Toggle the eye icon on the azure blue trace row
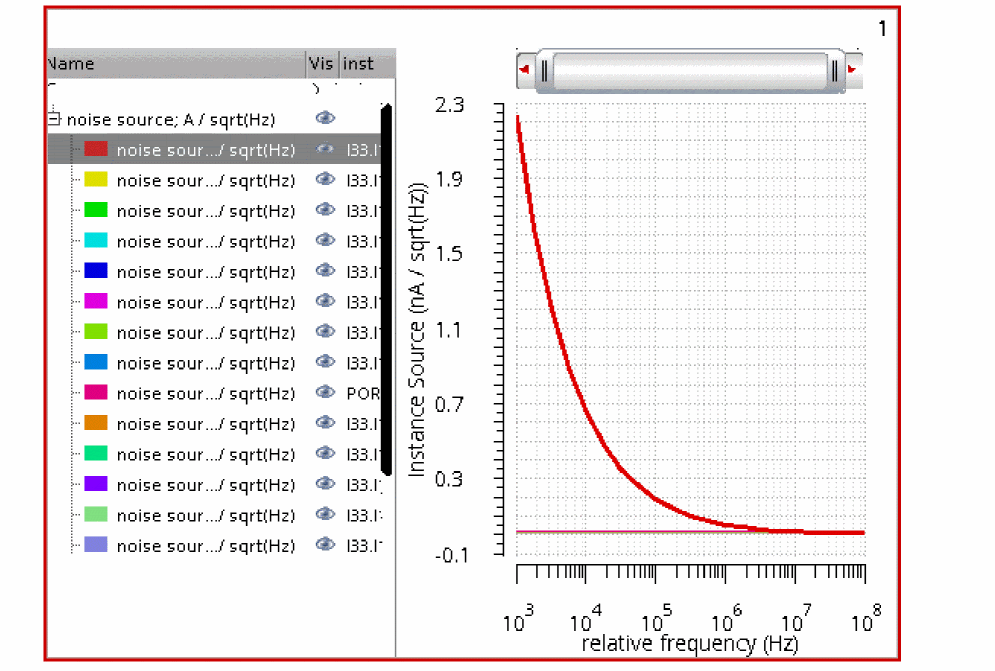 coord(325,362)
